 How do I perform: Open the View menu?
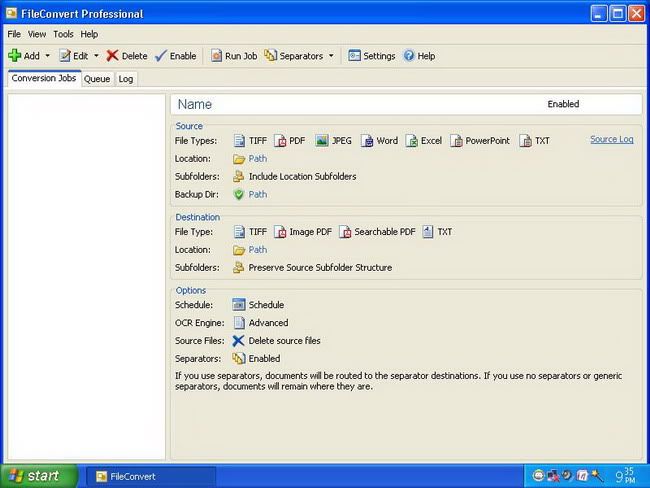(37, 34)
